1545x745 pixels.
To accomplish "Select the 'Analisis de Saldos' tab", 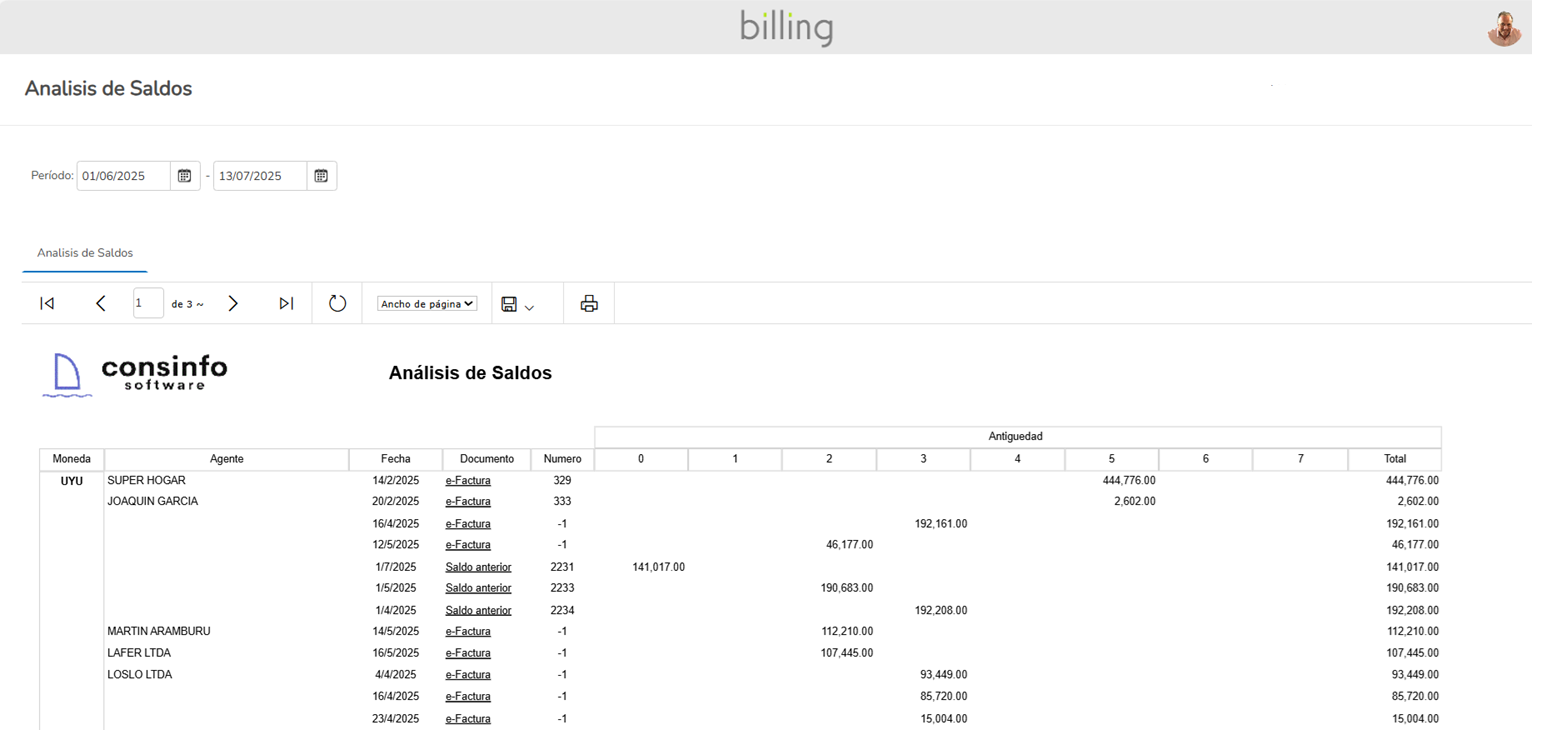I will click(85, 253).
